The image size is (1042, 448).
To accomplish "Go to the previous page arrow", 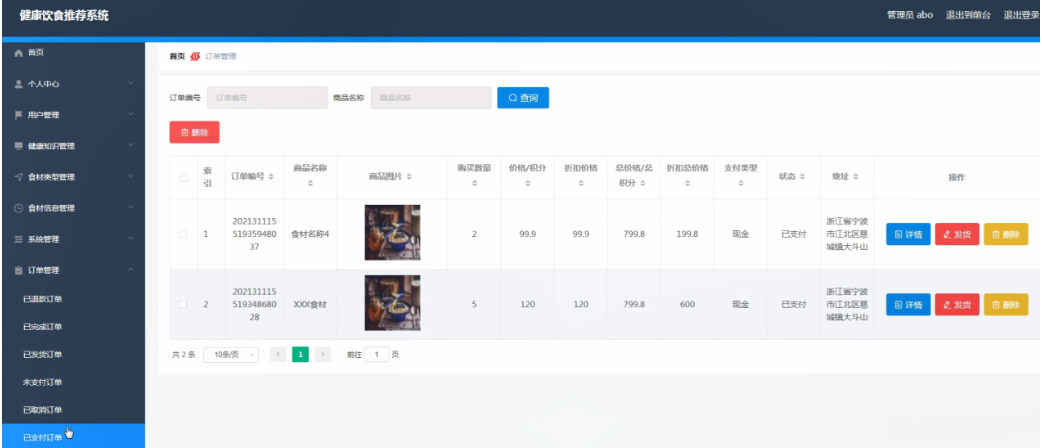I will 278,354.
